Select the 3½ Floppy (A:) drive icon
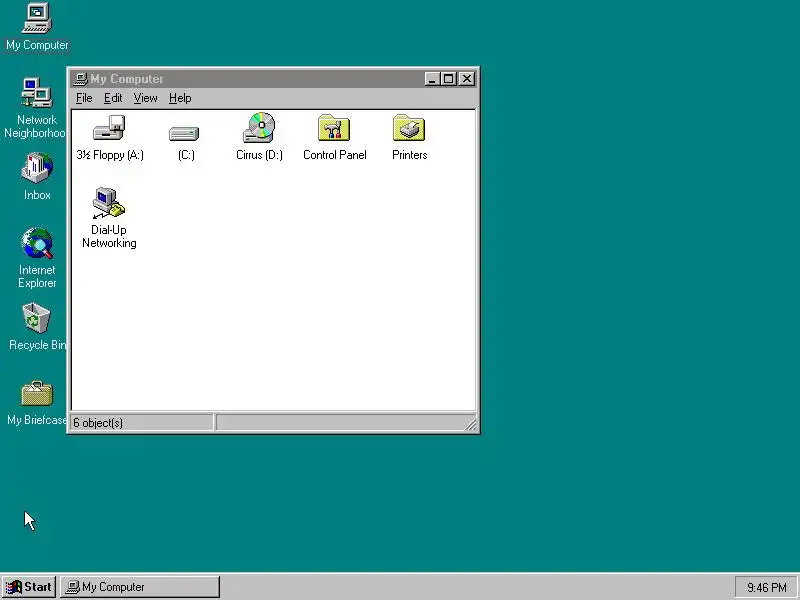The image size is (800, 600). (x=109, y=128)
